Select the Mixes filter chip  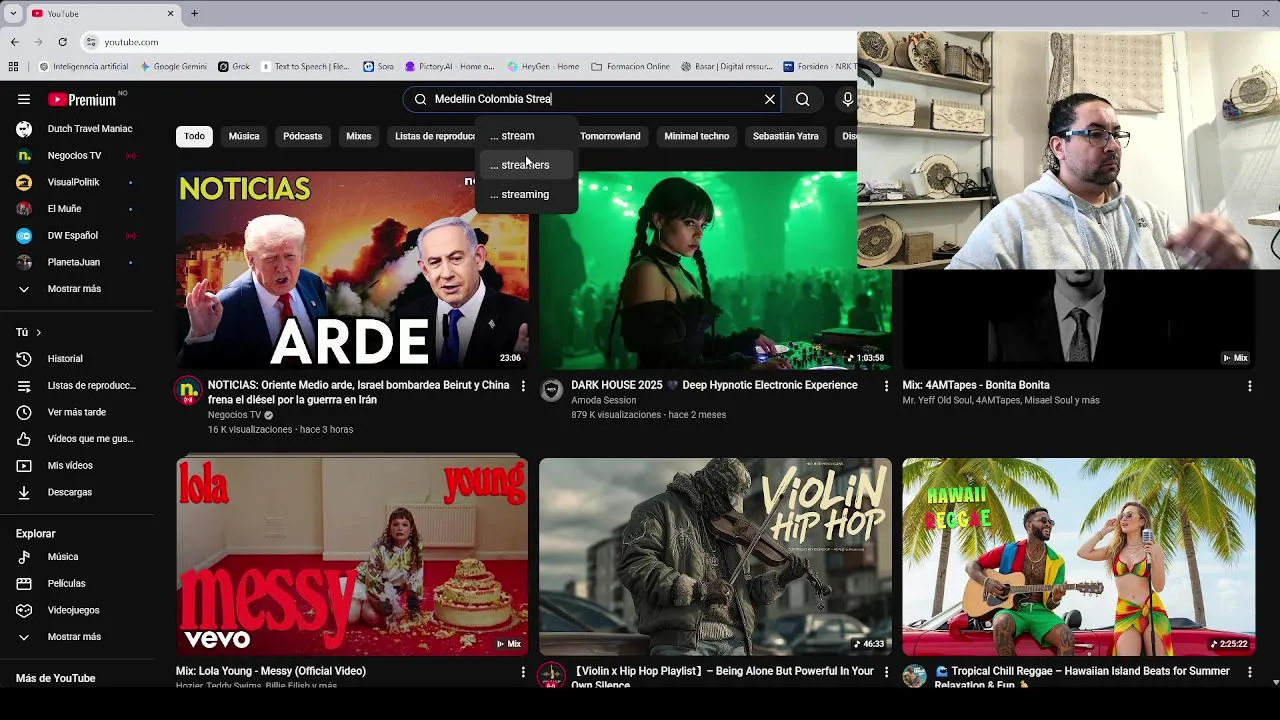[358, 136]
